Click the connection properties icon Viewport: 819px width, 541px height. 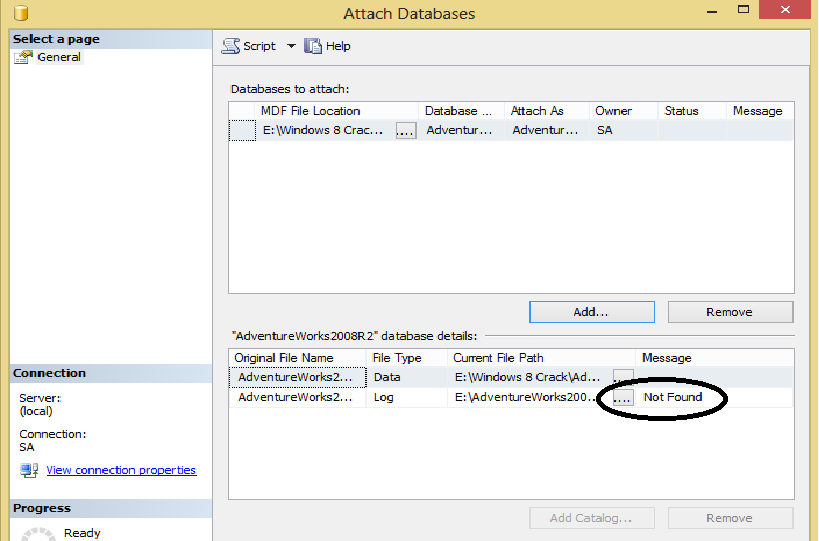click(x=29, y=470)
